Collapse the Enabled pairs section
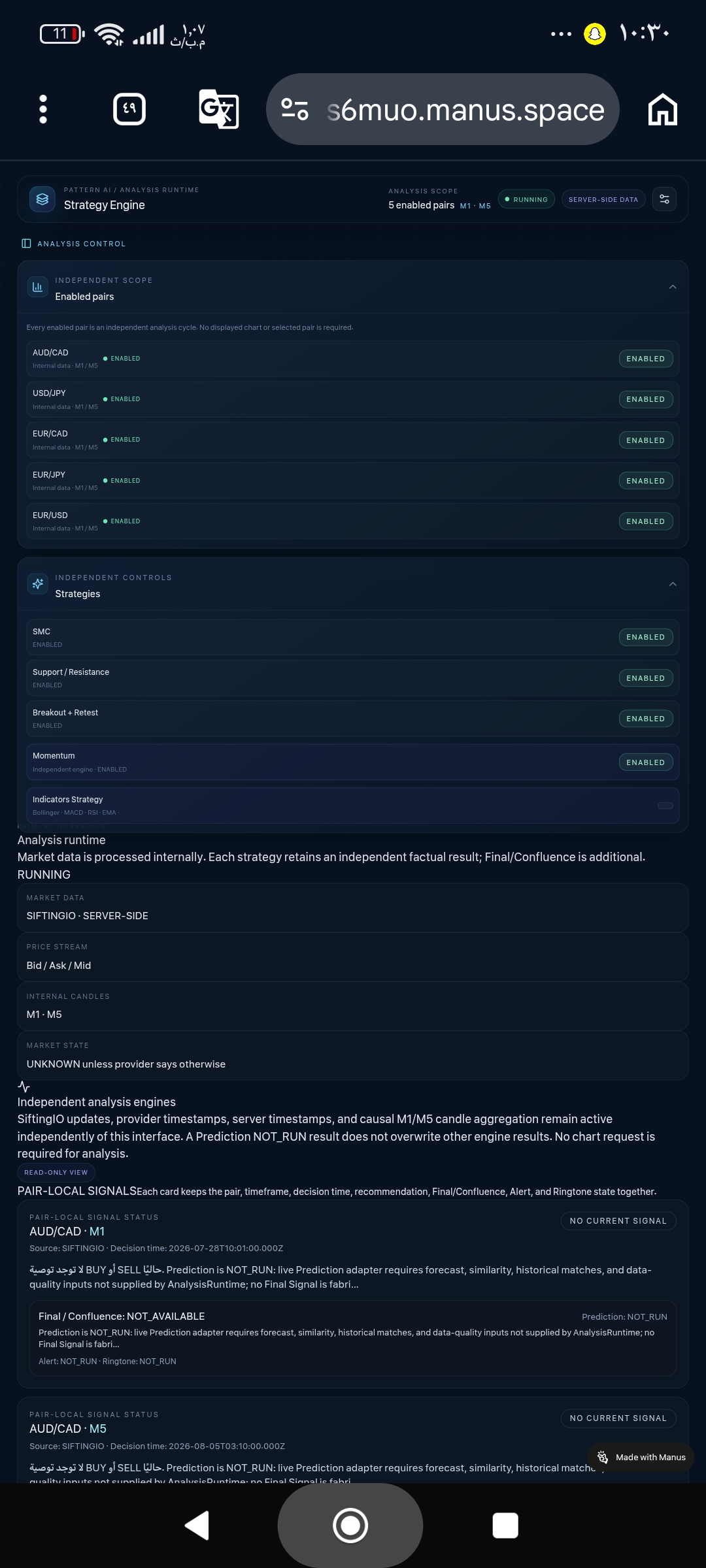The image size is (706, 1568). (673, 287)
